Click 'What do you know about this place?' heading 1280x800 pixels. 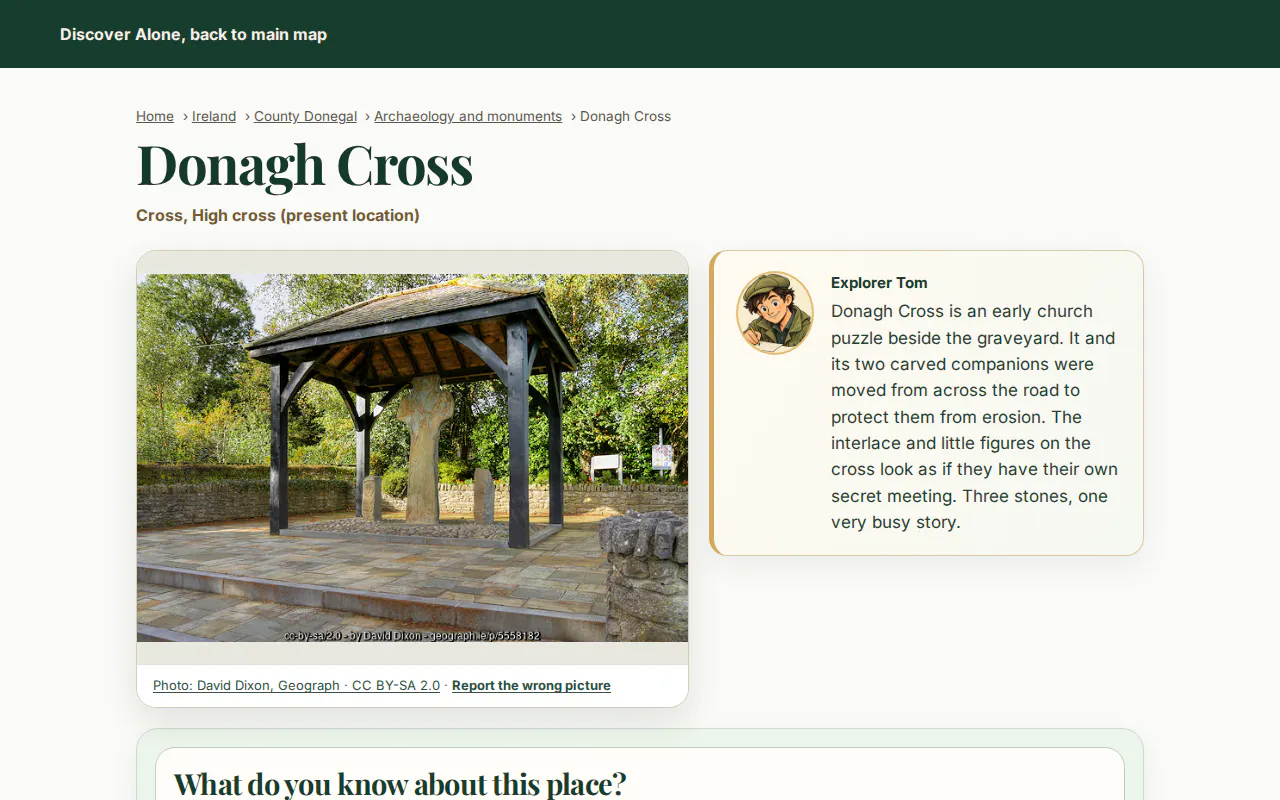pos(400,783)
